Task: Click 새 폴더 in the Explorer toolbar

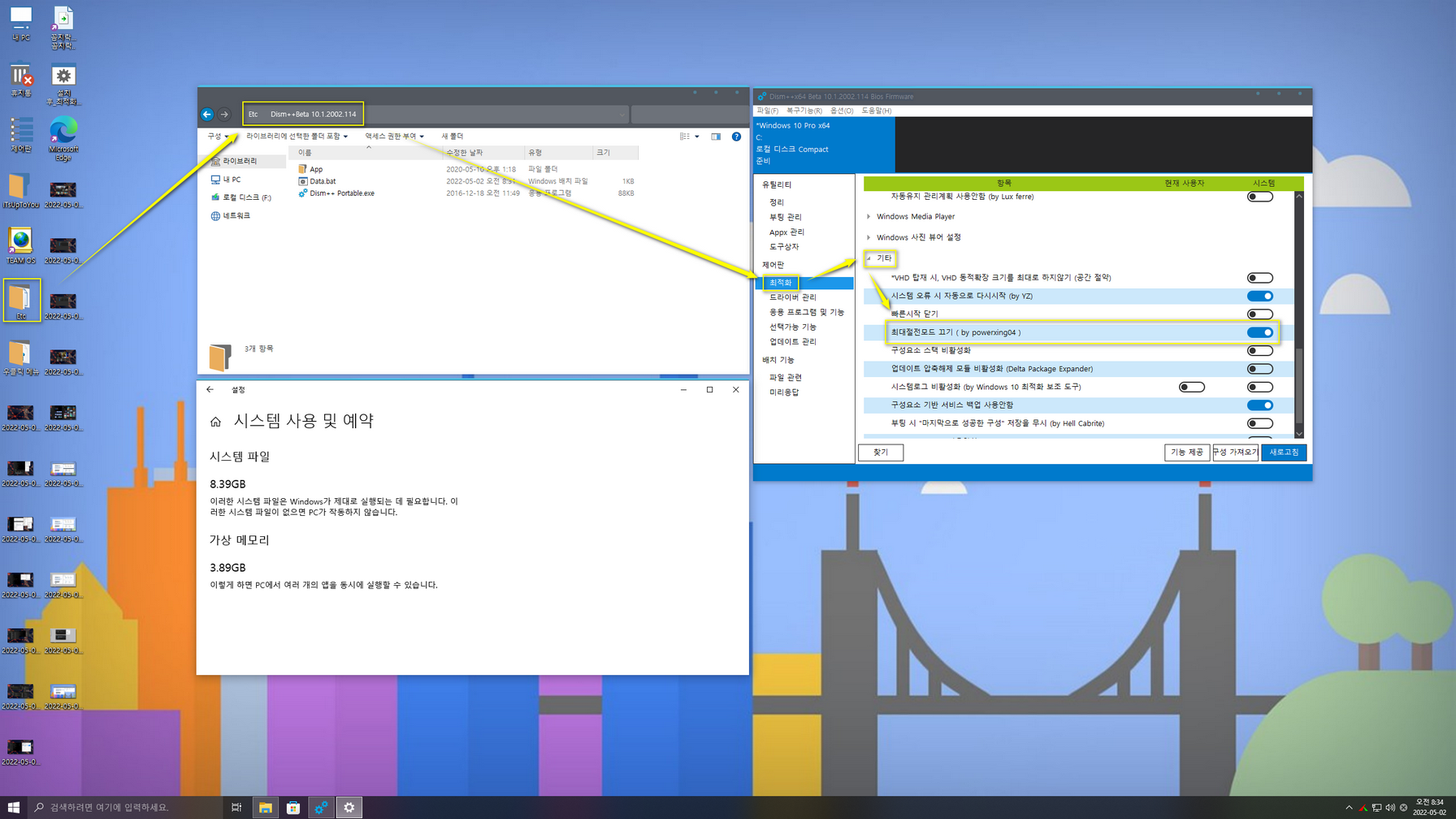Action: click(453, 136)
